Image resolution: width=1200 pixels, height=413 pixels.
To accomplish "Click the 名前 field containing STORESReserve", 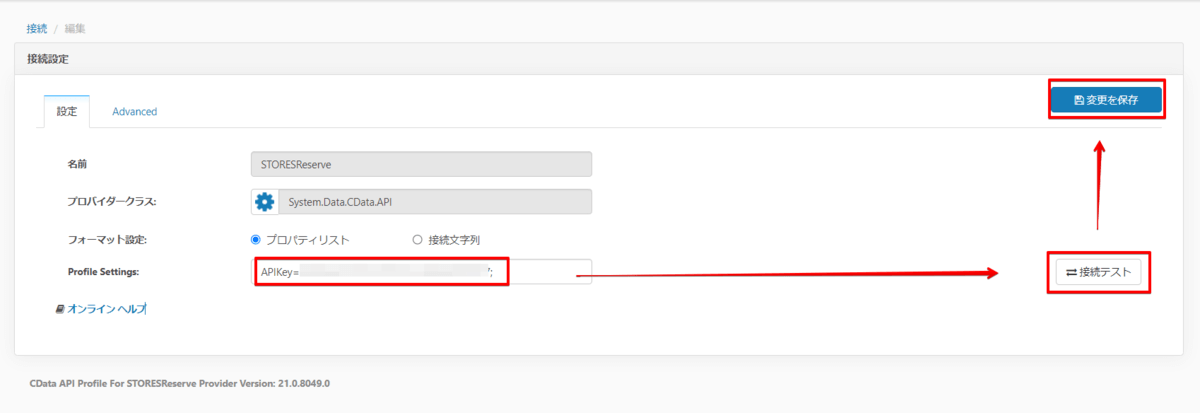I will pos(420,164).
